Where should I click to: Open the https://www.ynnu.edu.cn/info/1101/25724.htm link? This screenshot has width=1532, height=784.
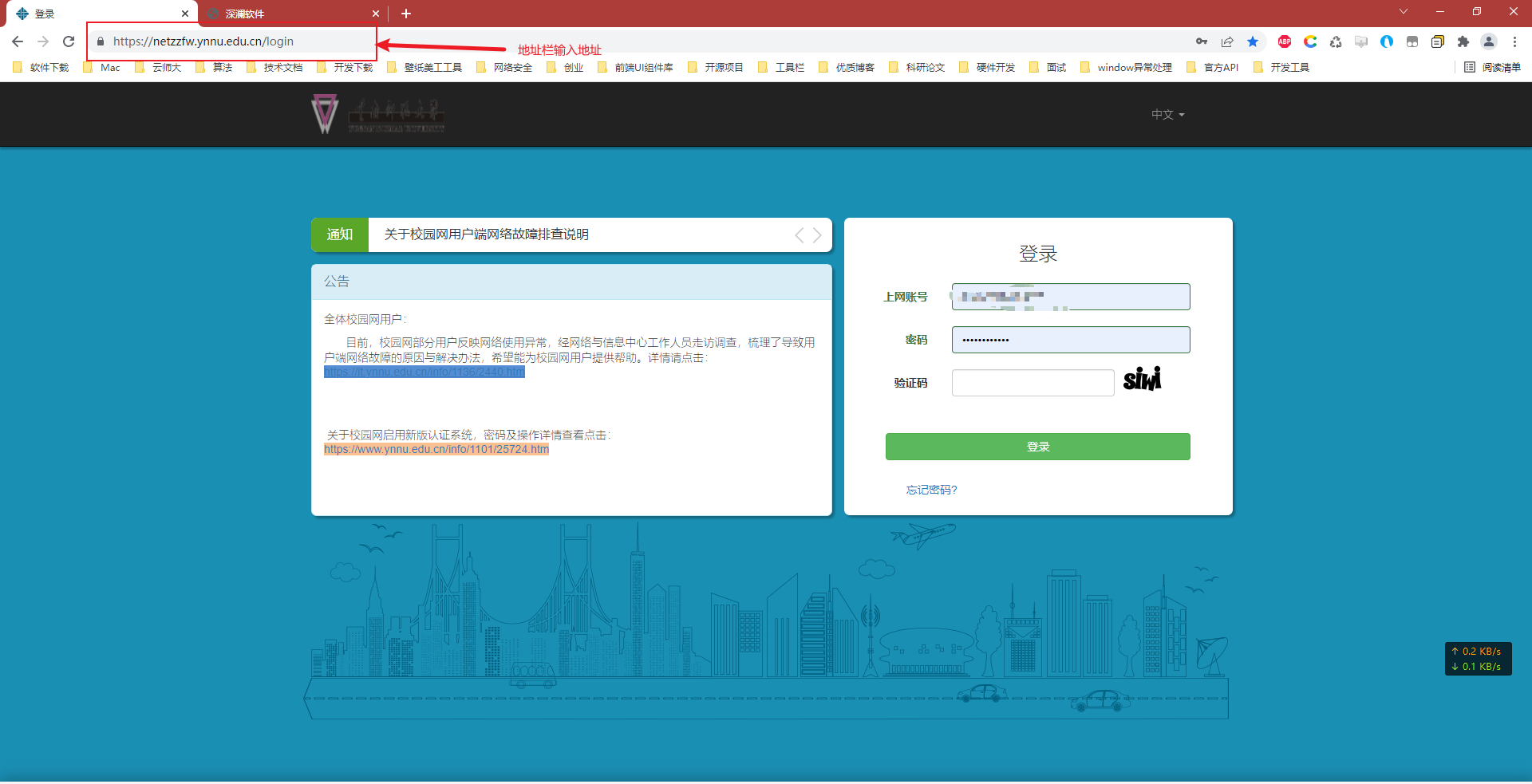(x=435, y=448)
